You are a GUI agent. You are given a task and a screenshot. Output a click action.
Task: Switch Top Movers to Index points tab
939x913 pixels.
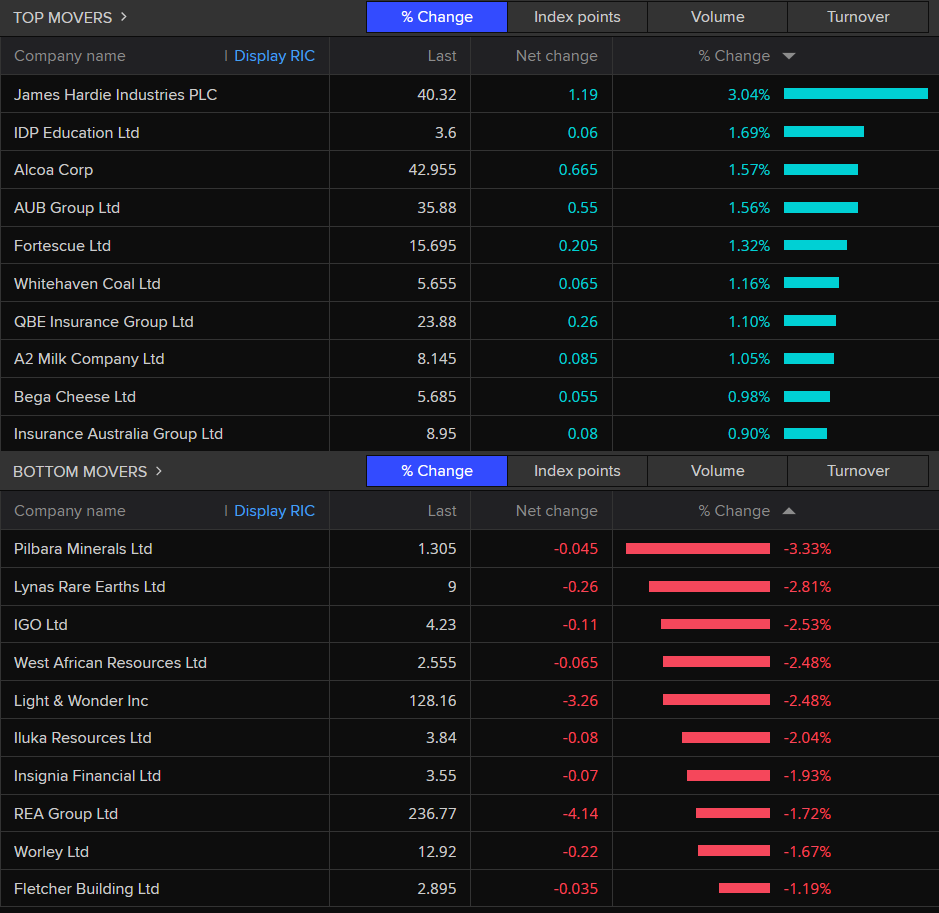(x=577, y=17)
